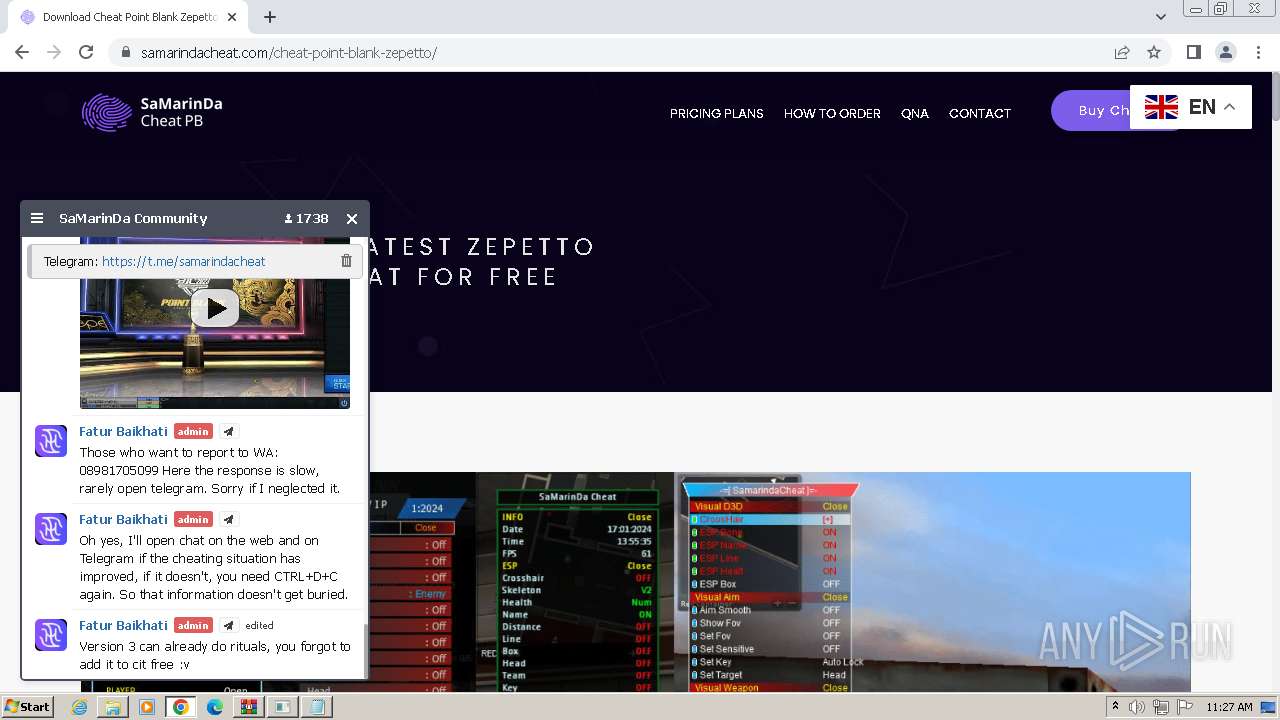Click the address bar URL
Image resolution: width=1280 pixels, height=720 pixels.
click(289, 53)
